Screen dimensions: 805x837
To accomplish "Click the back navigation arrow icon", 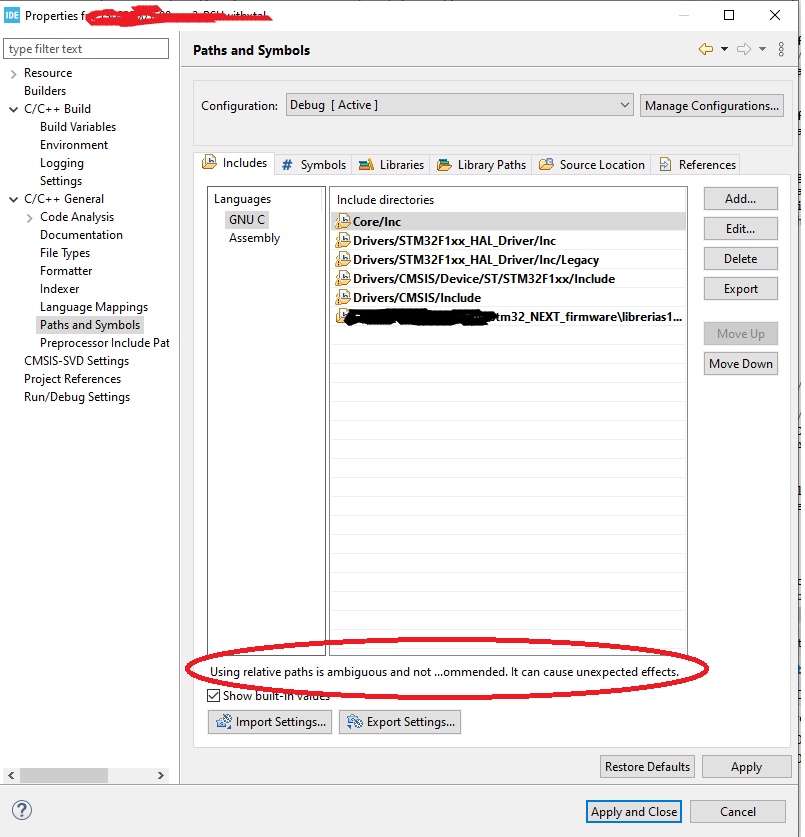I will (x=706, y=50).
